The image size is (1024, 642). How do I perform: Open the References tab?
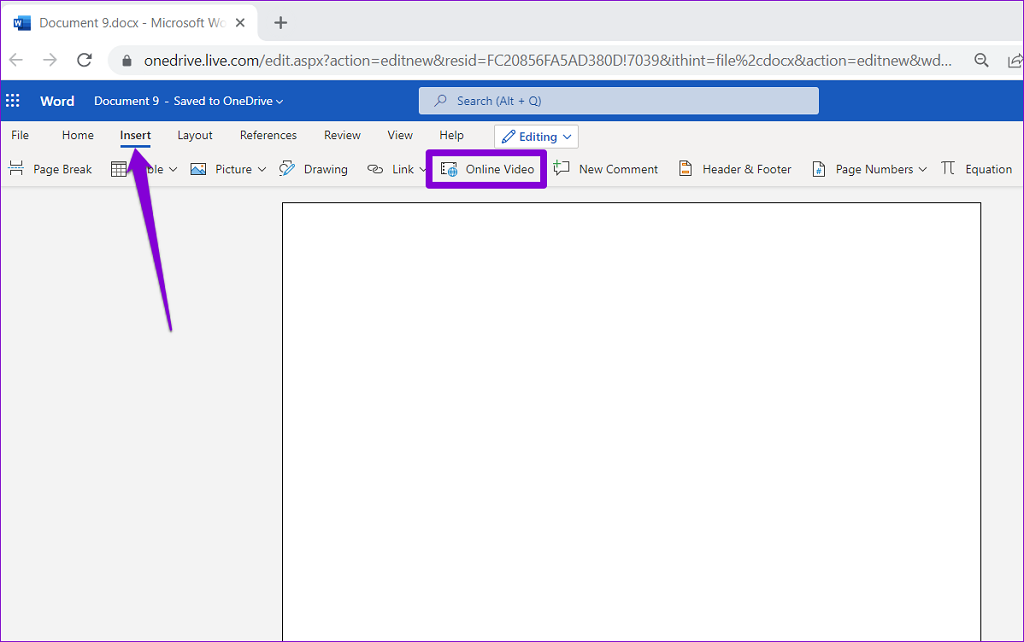pos(268,135)
